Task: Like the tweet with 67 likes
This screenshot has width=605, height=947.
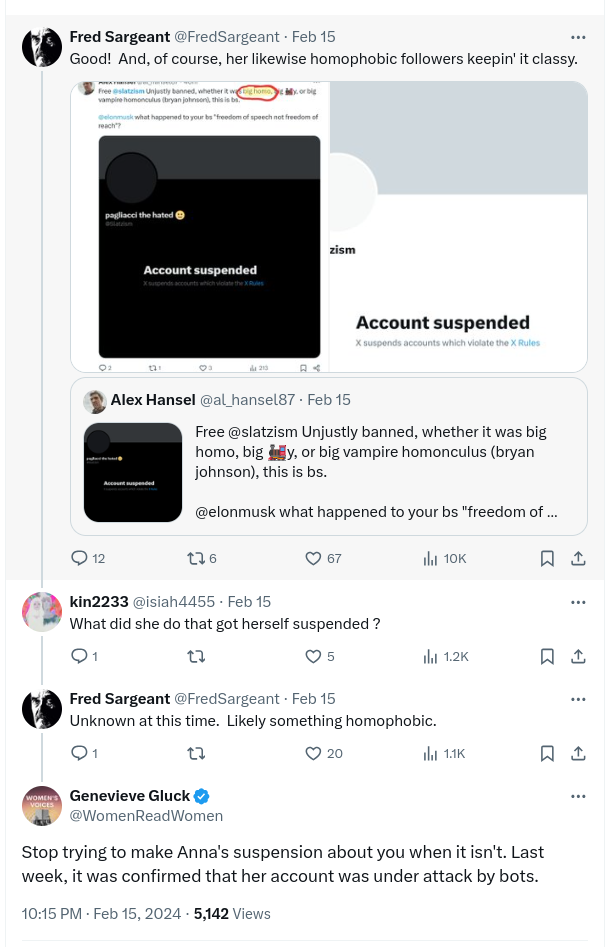Action: tap(323, 559)
